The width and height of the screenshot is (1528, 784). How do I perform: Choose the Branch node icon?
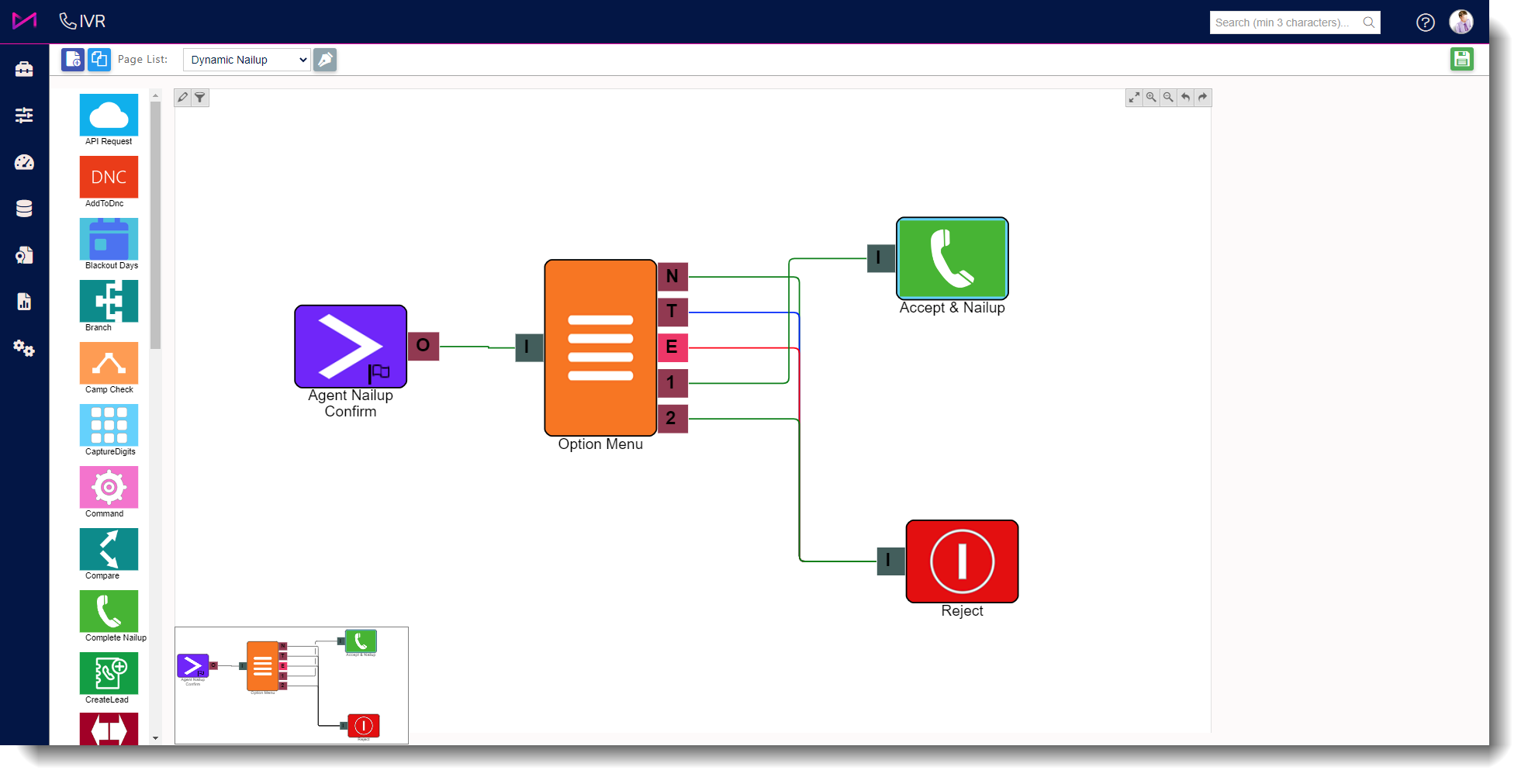tap(109, 301)
